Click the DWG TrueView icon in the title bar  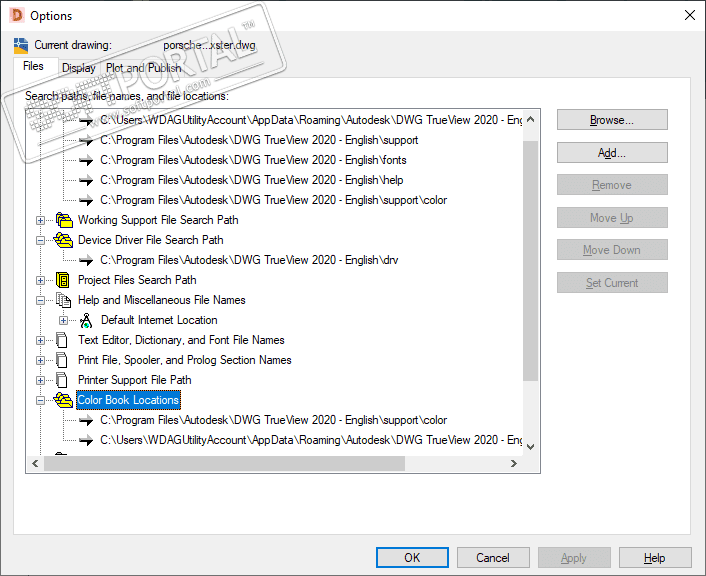point(17,15)
